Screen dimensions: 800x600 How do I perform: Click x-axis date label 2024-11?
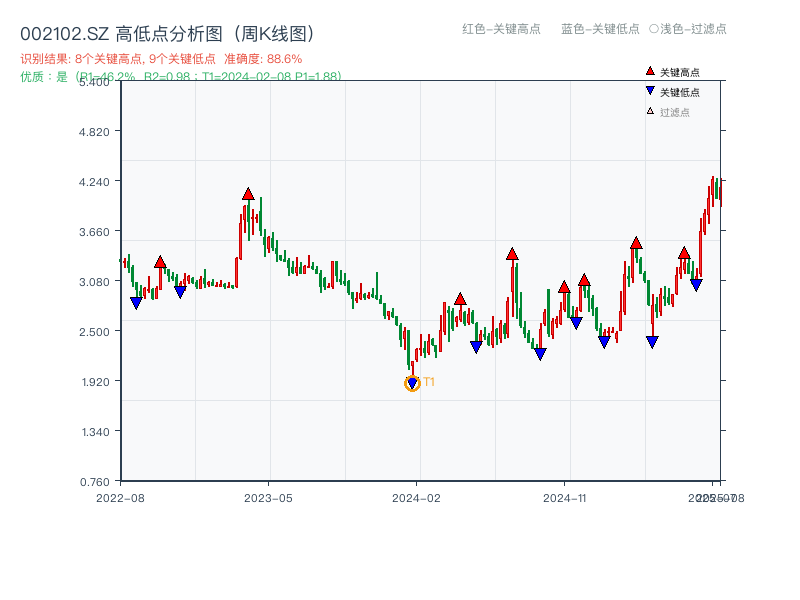(565, 498)
